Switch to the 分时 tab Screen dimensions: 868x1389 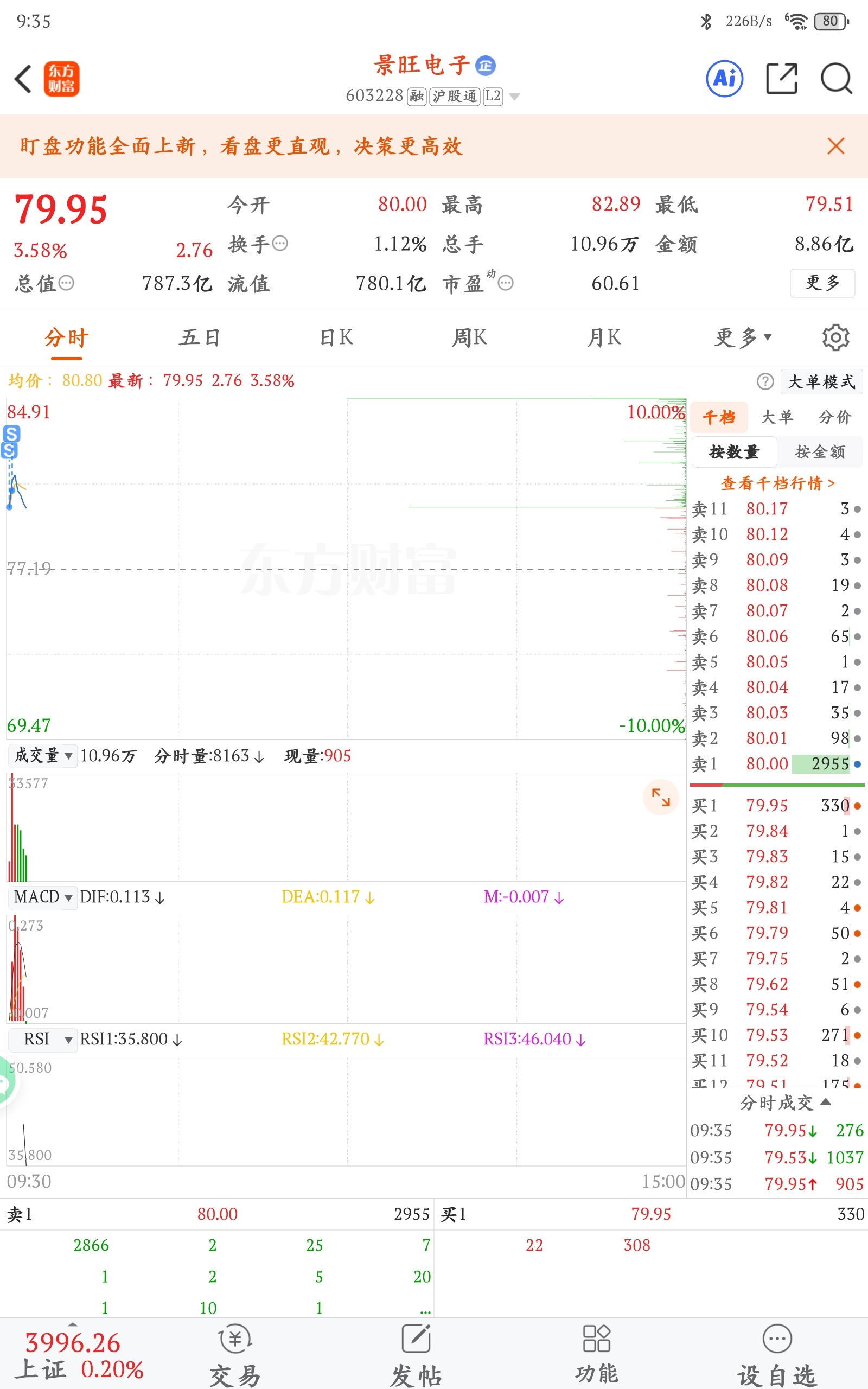pyautogui.click(x=67, y=337)
